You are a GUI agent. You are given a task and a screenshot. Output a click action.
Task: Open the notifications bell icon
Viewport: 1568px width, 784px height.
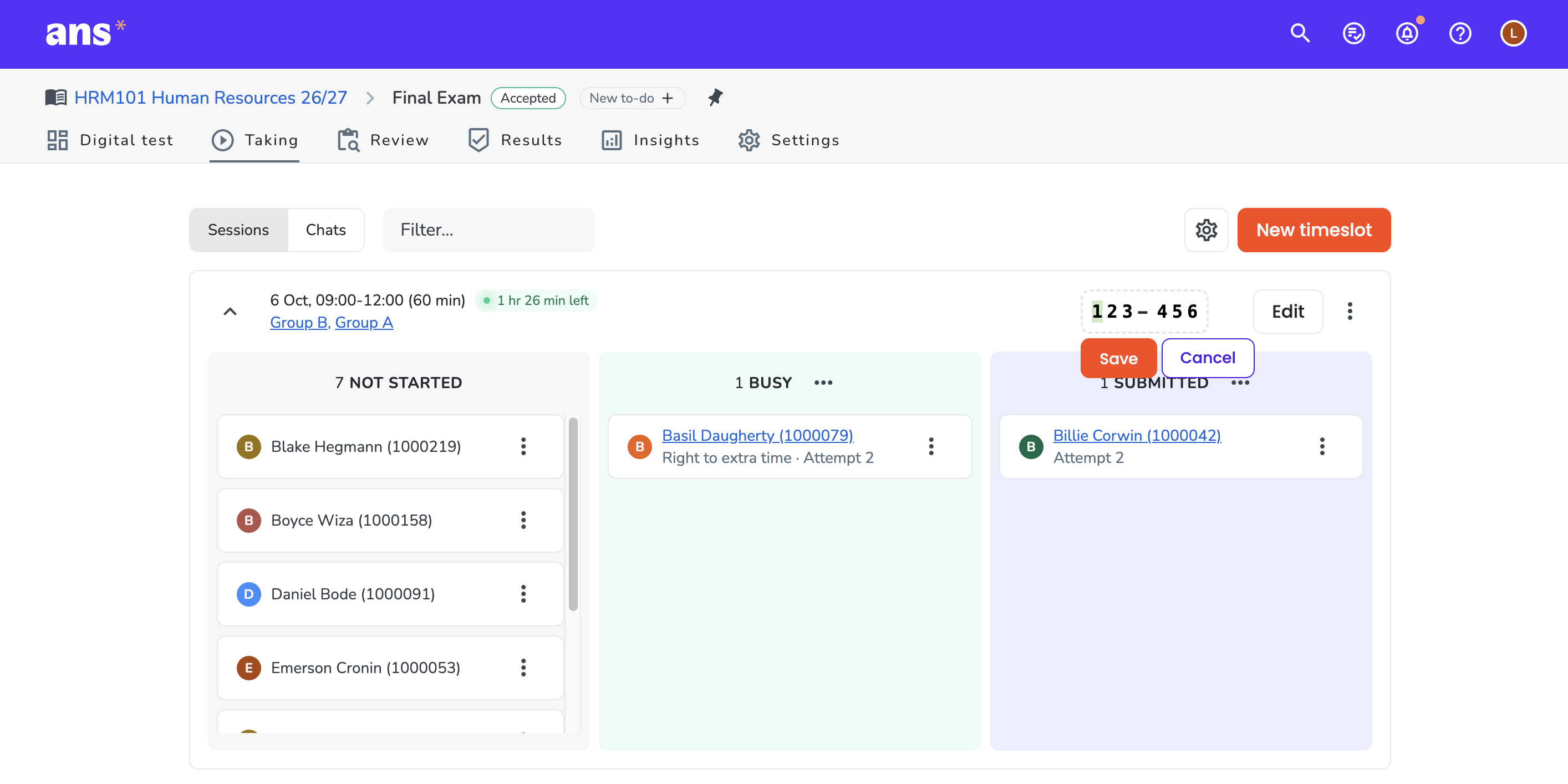point(1407,33)
